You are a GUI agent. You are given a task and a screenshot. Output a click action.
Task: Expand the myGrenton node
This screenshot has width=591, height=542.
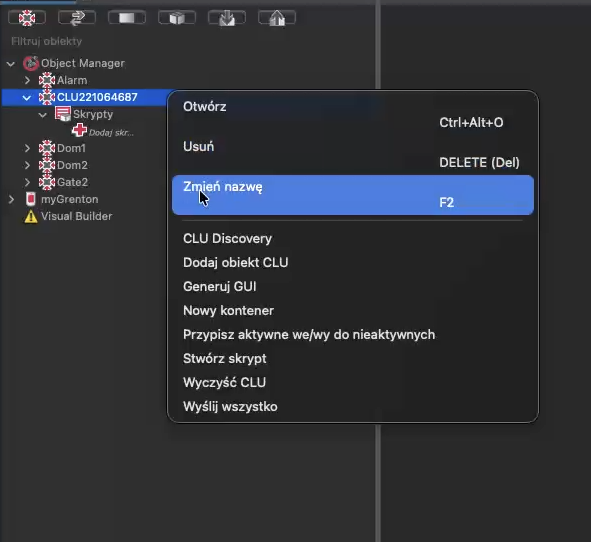click(x=11, y=199)
